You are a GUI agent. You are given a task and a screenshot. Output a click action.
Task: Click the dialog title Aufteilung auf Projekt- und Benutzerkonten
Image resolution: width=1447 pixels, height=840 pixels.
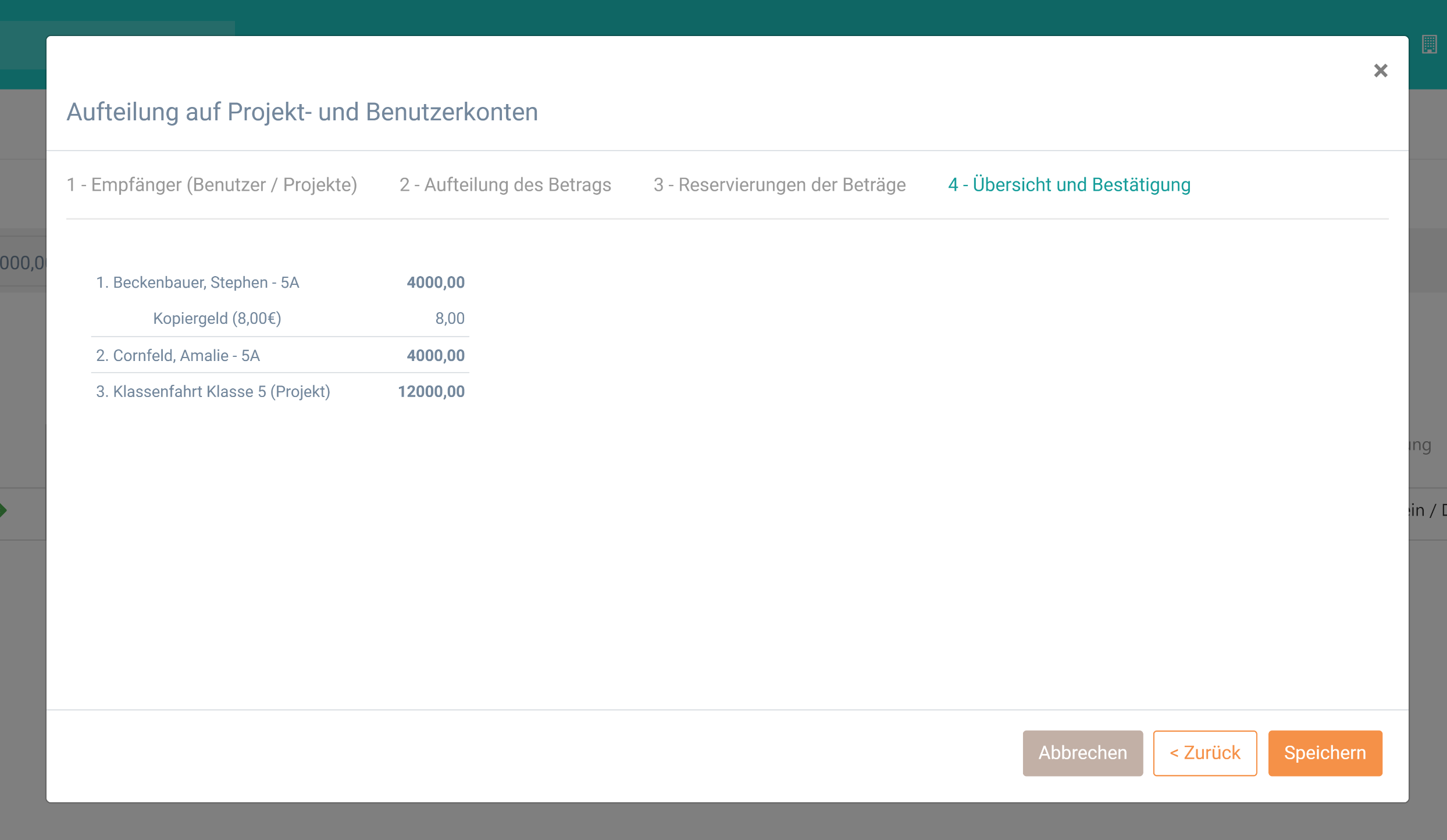[302, 112]
